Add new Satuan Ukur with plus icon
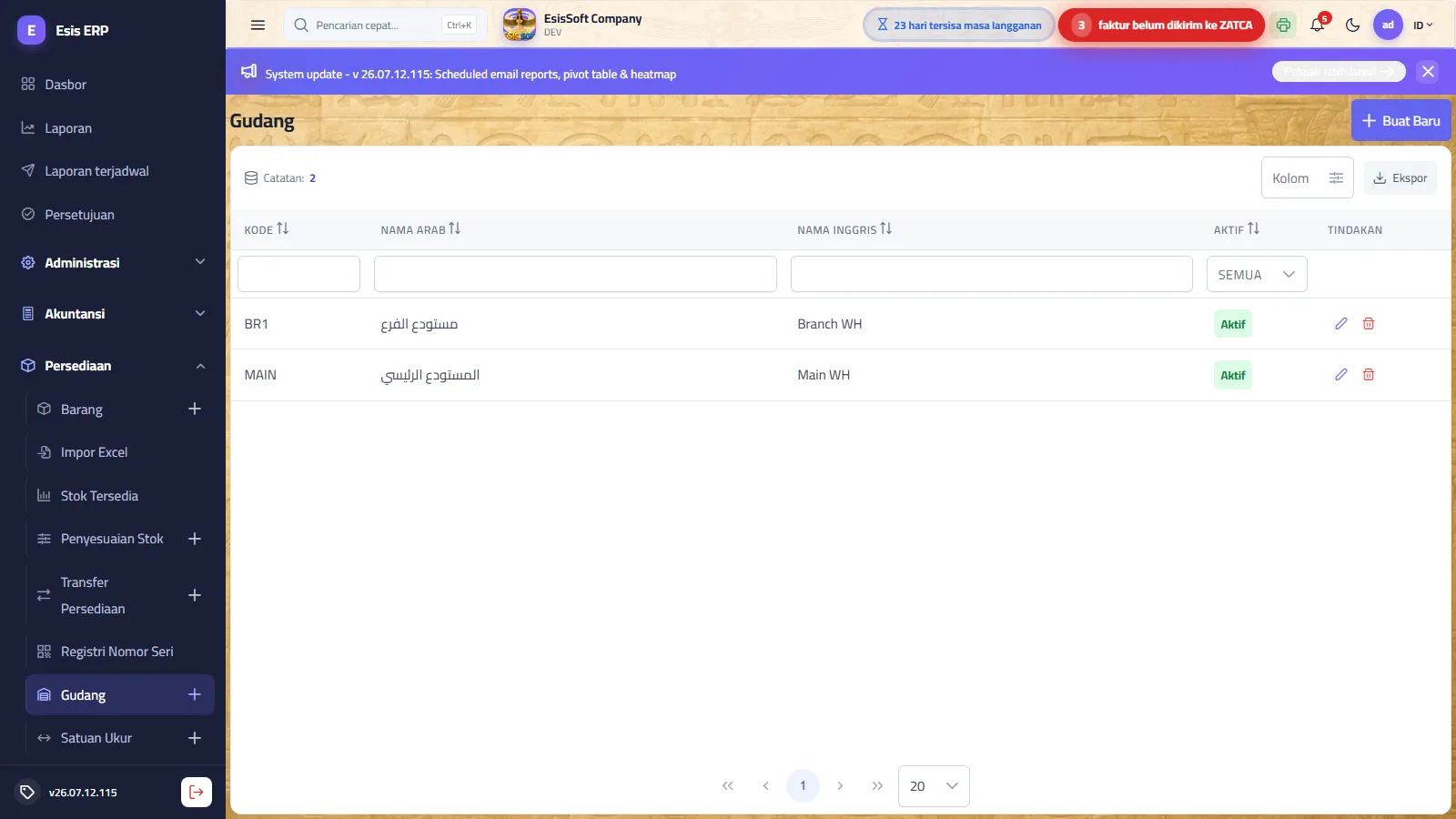 pos(194,738)
